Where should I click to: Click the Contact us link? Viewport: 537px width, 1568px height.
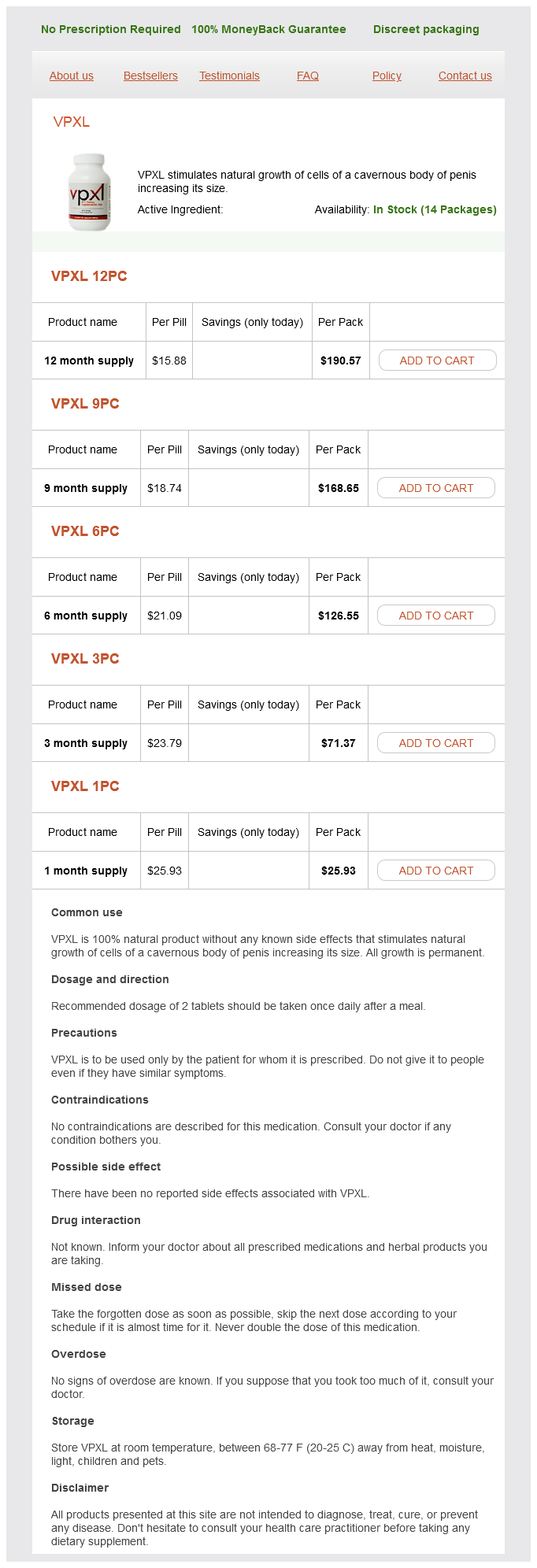click(465, 76)
